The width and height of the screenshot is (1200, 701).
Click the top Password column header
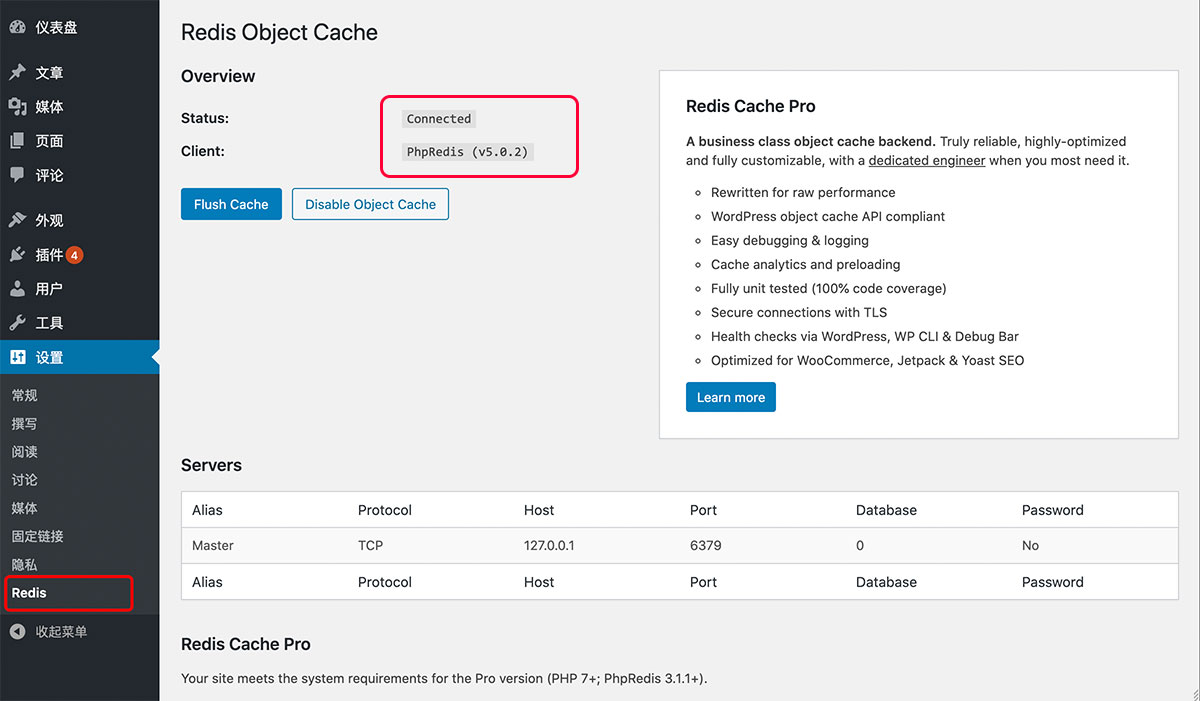pos(1052,510)
